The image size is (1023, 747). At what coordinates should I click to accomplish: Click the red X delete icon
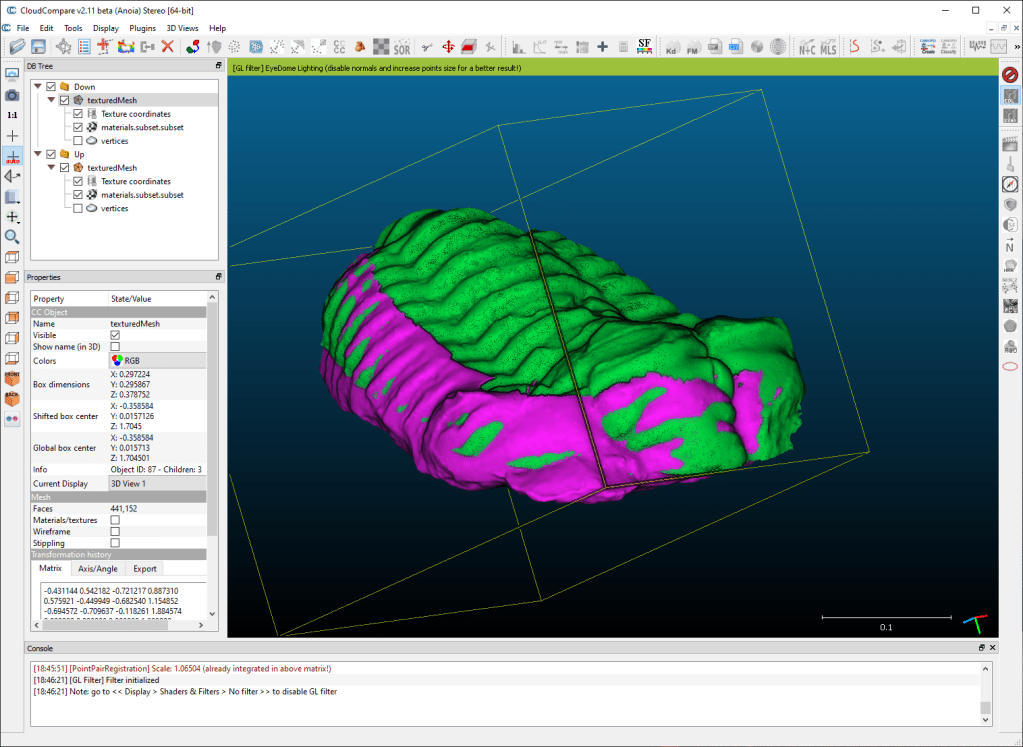[167, 47]
